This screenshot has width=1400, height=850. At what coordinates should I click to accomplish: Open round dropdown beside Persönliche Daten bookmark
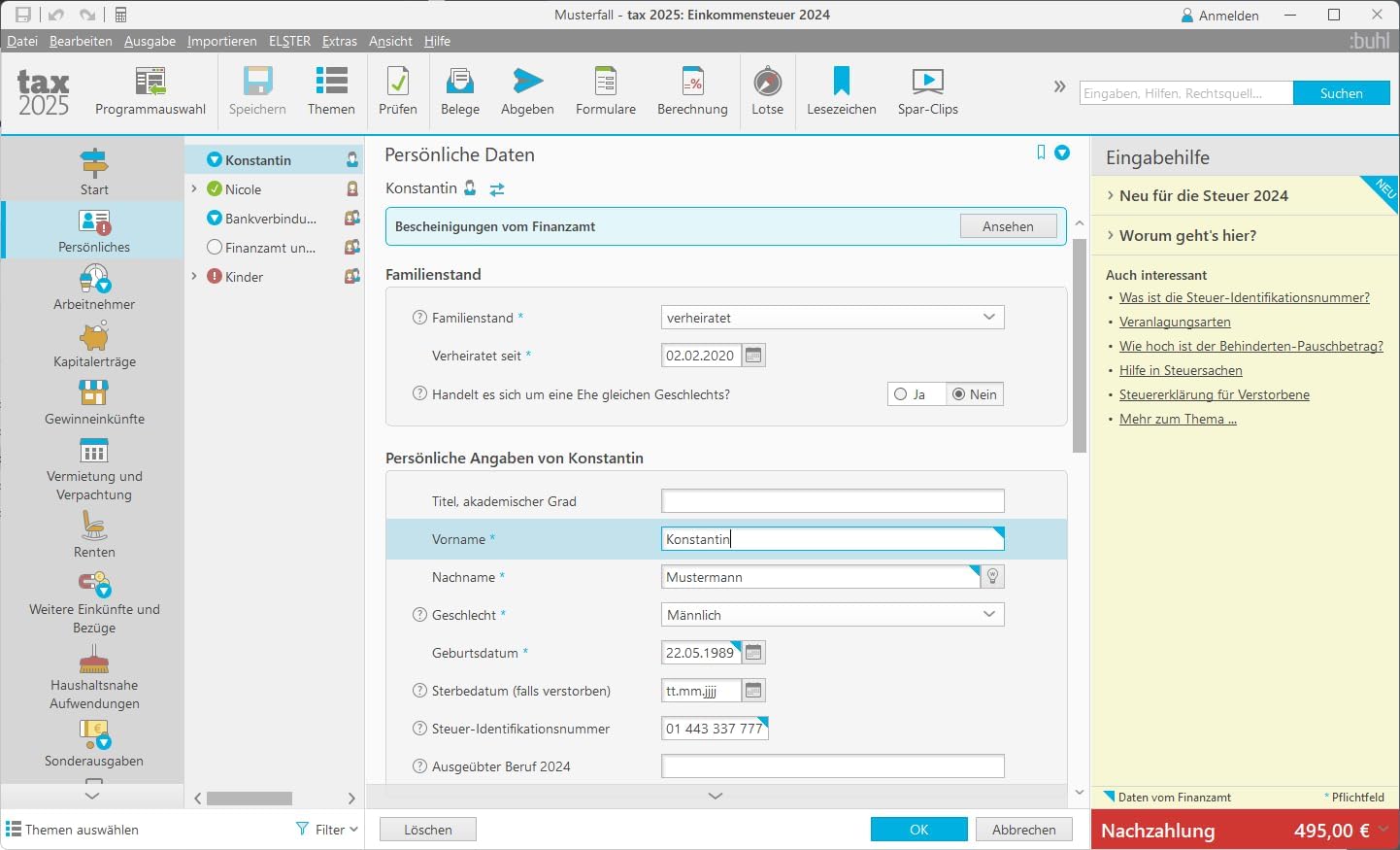pyautogui.click(x=1062, y=153)
